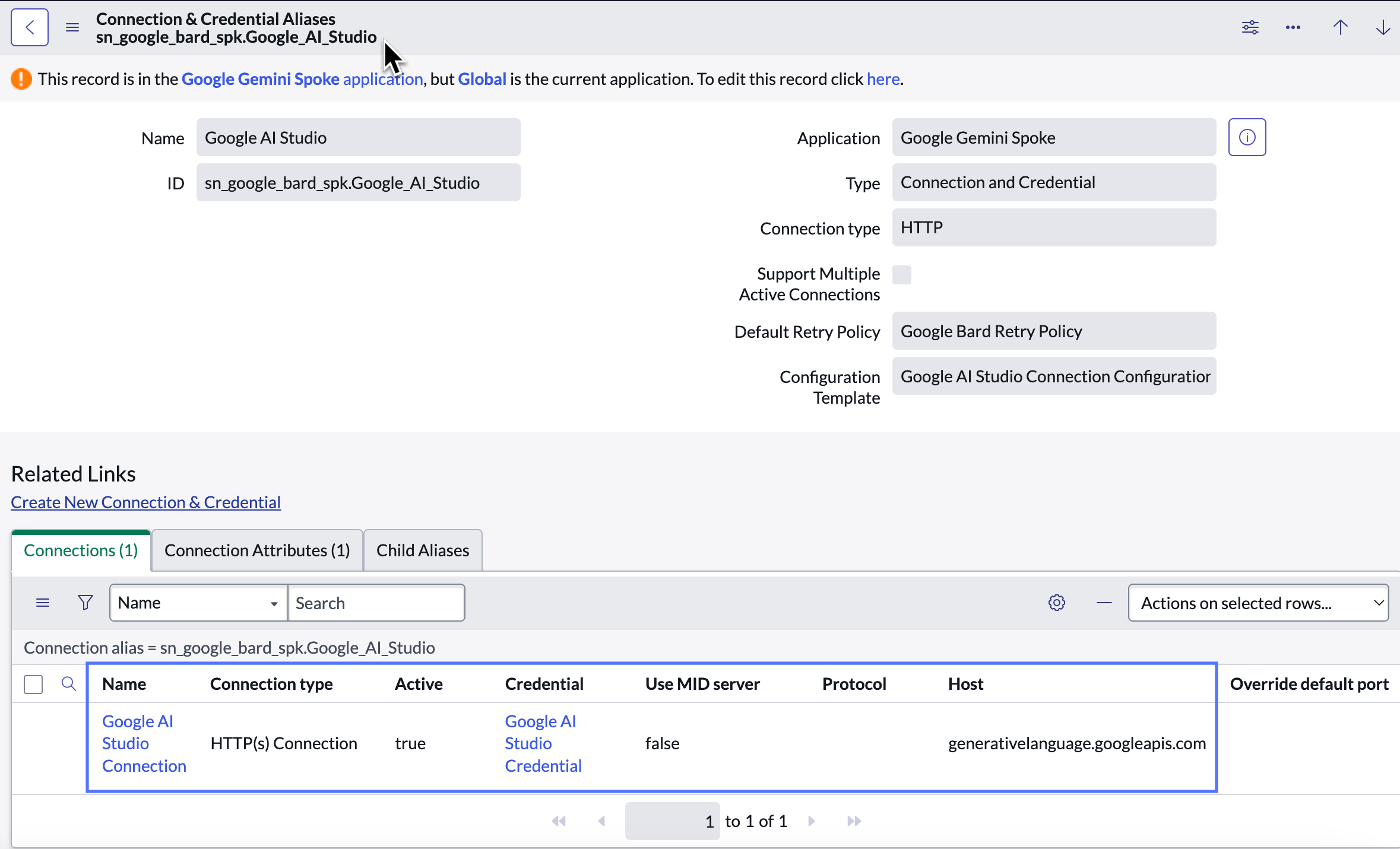Sort by Active column header
This screenshot has width=1400, height=849.
pos(419,684)
